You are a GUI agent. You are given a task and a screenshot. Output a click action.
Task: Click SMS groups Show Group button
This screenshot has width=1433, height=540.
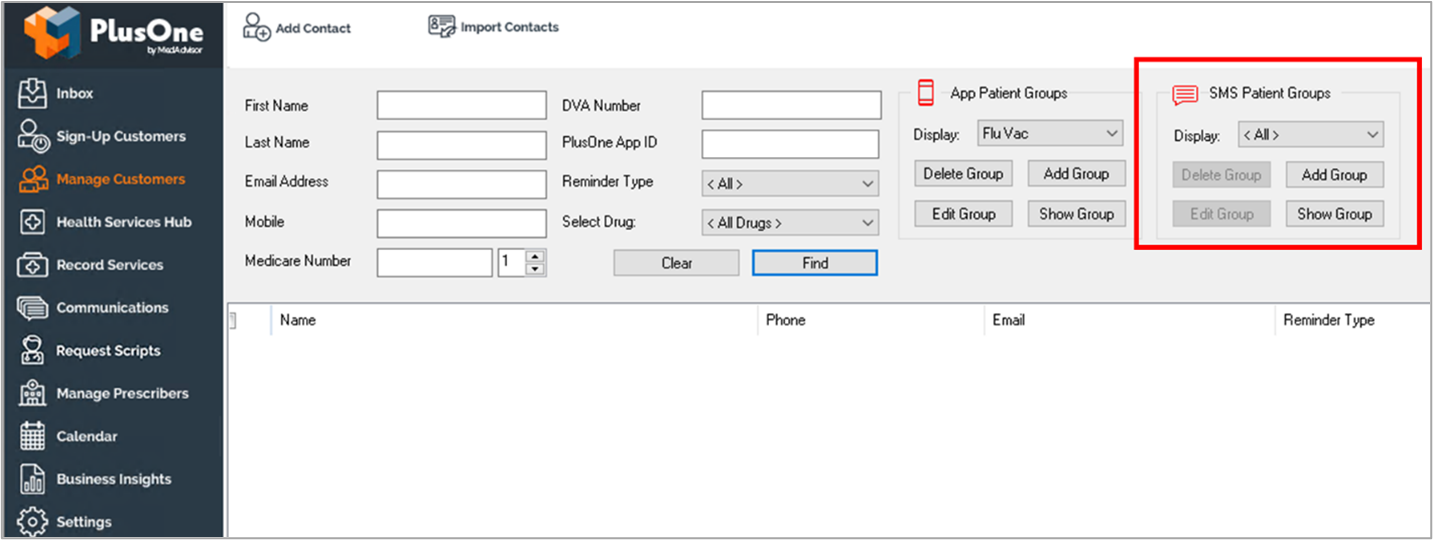point(1334,213)
